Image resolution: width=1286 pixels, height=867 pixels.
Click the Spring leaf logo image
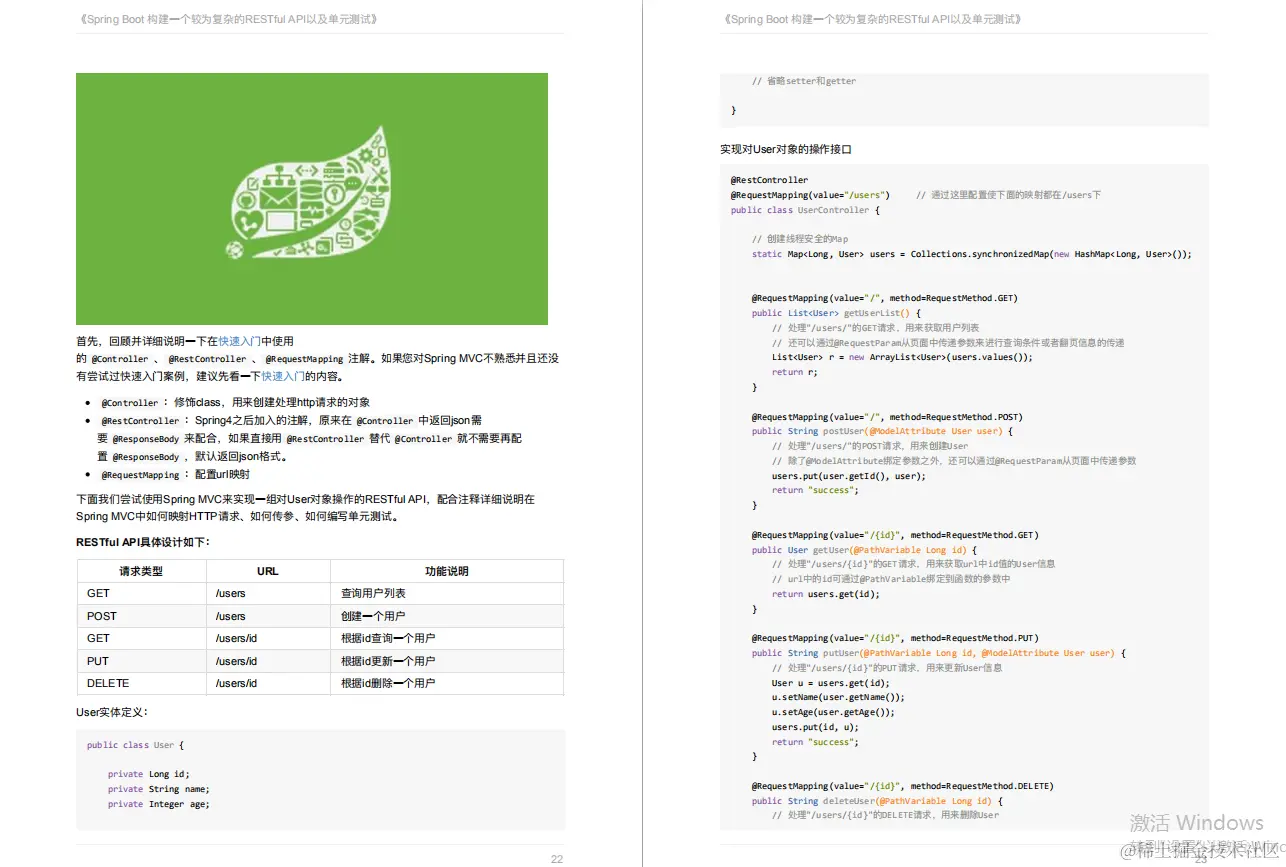(x=312, y=198)
